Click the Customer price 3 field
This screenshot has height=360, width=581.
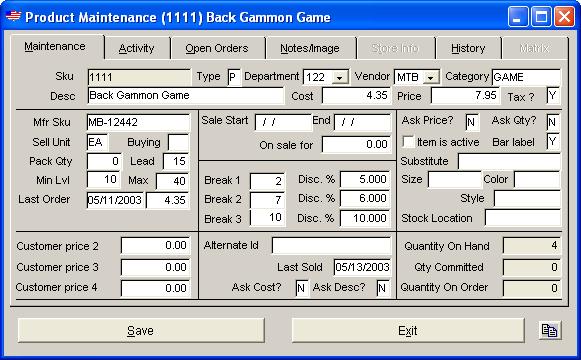[x=156, y=267]
